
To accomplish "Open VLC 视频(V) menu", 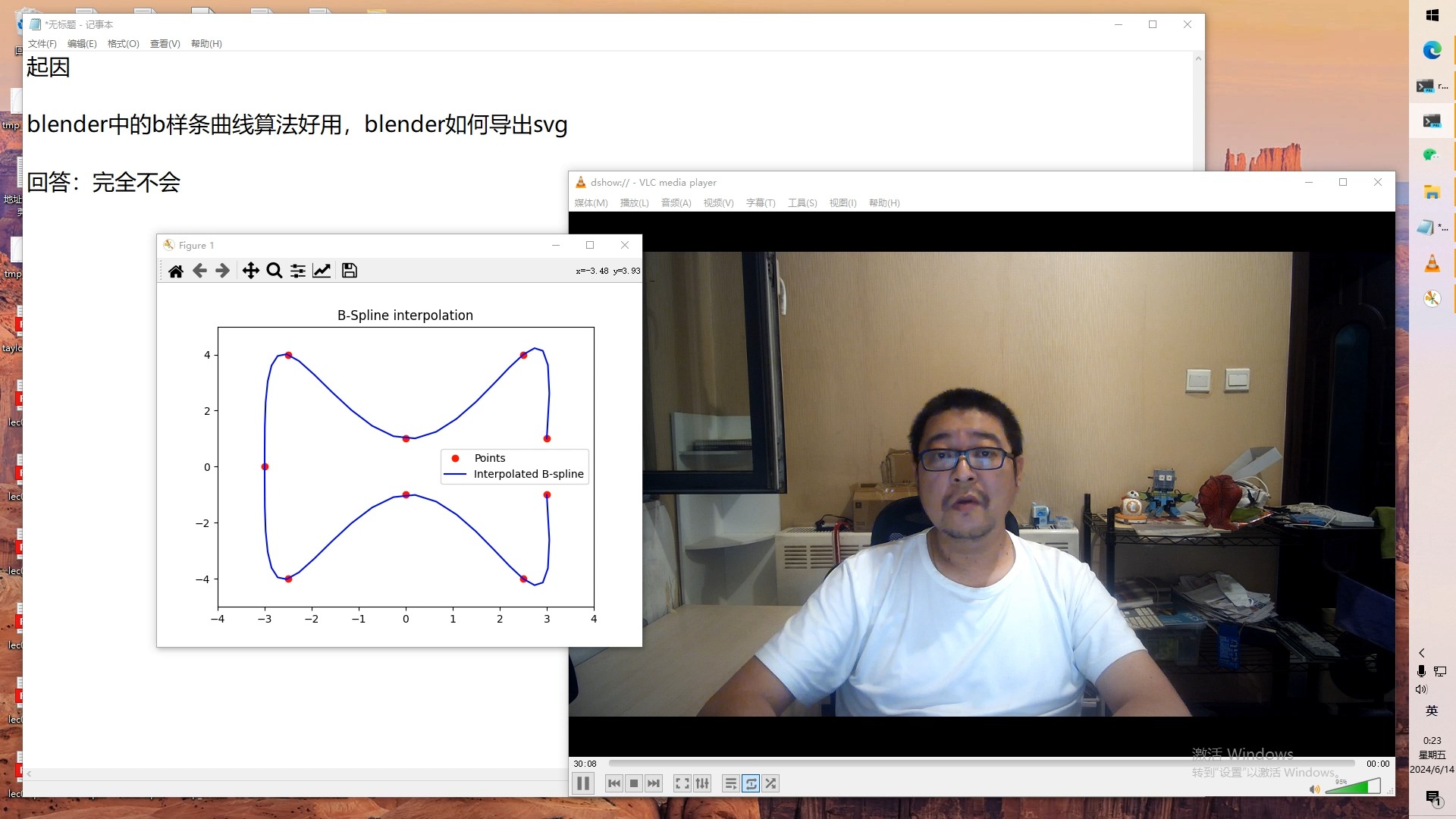I will [x=719, y=203].
